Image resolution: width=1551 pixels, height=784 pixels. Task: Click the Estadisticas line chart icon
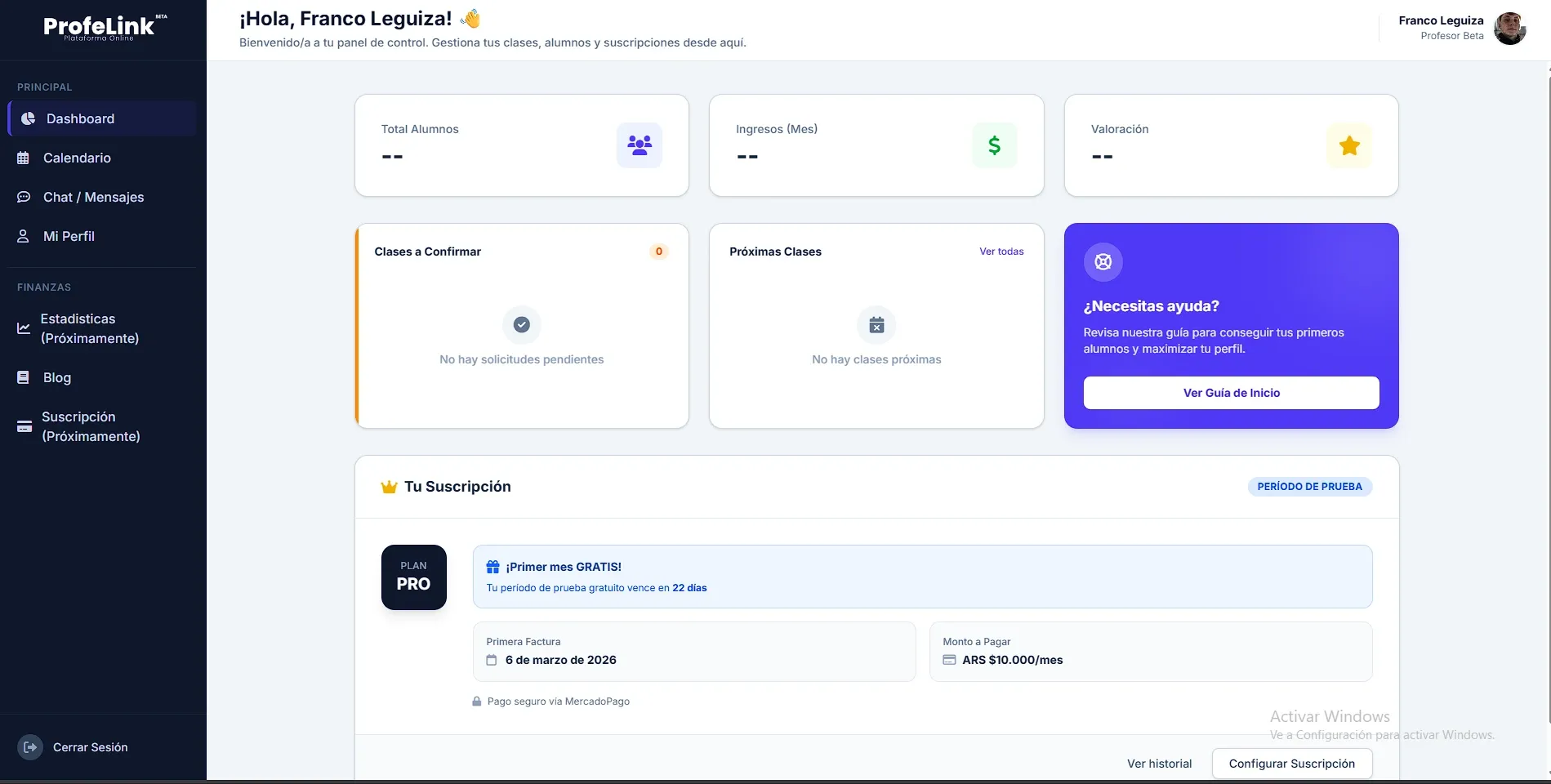tap(24, 328)
